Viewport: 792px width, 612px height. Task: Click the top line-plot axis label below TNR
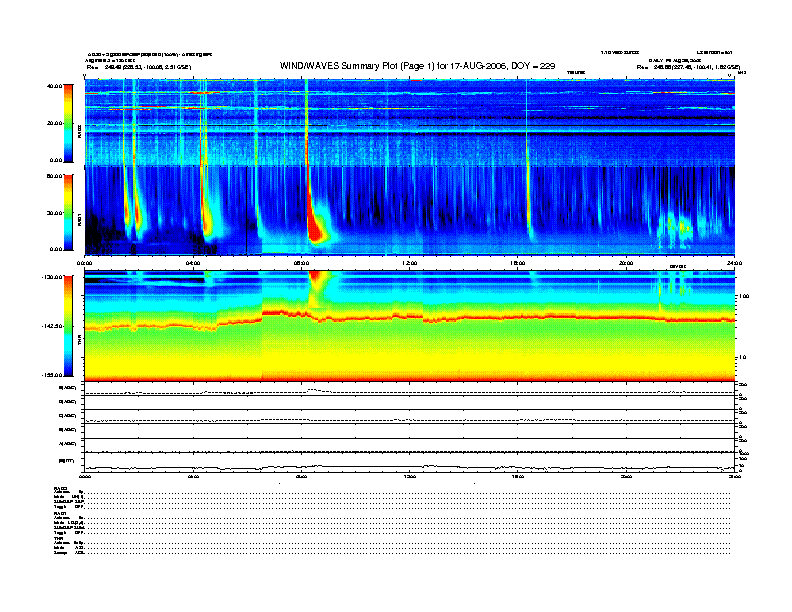click(68, 388)
